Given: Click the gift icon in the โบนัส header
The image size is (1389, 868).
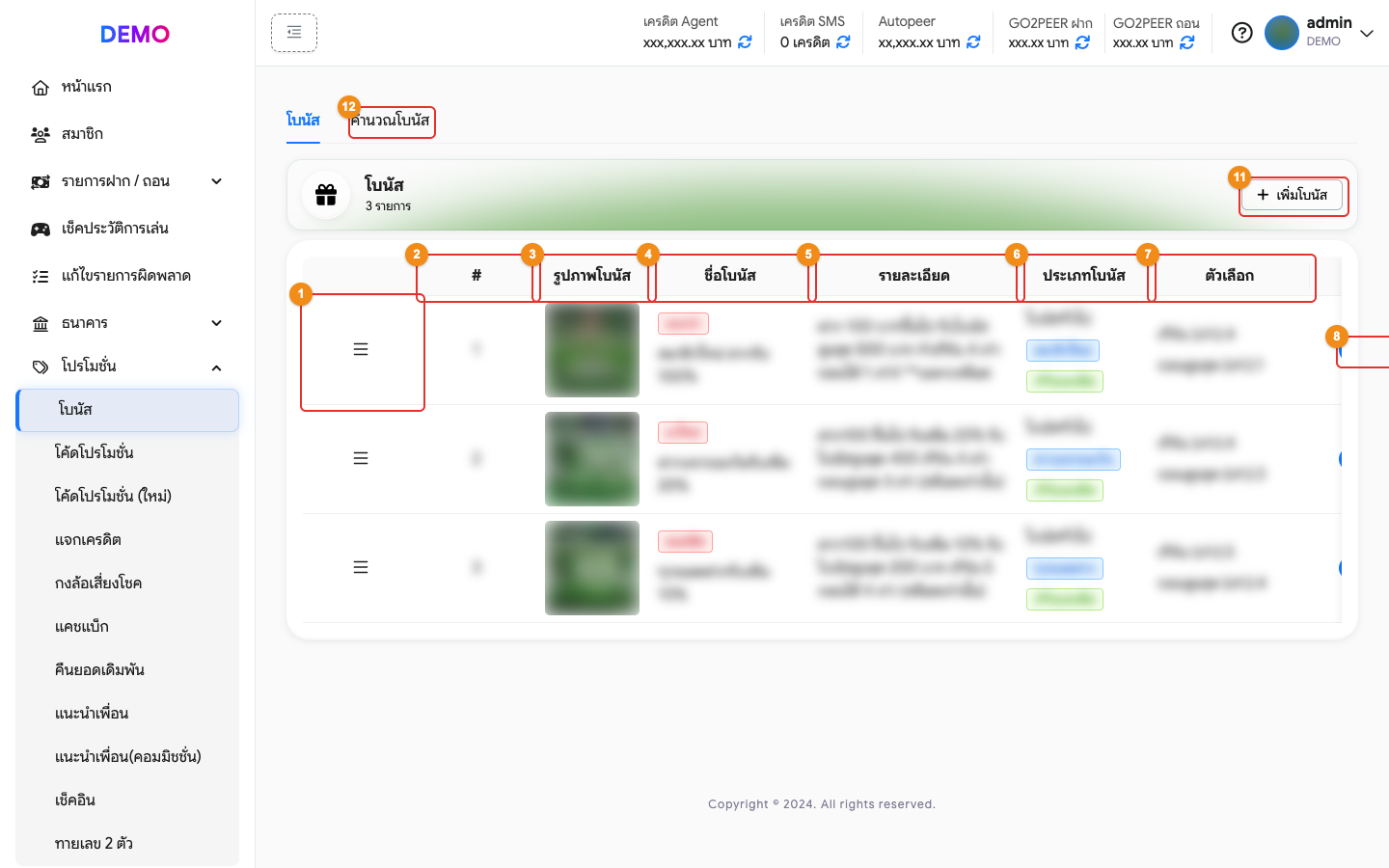Looking at the screenshot, I should pos(326,195).
